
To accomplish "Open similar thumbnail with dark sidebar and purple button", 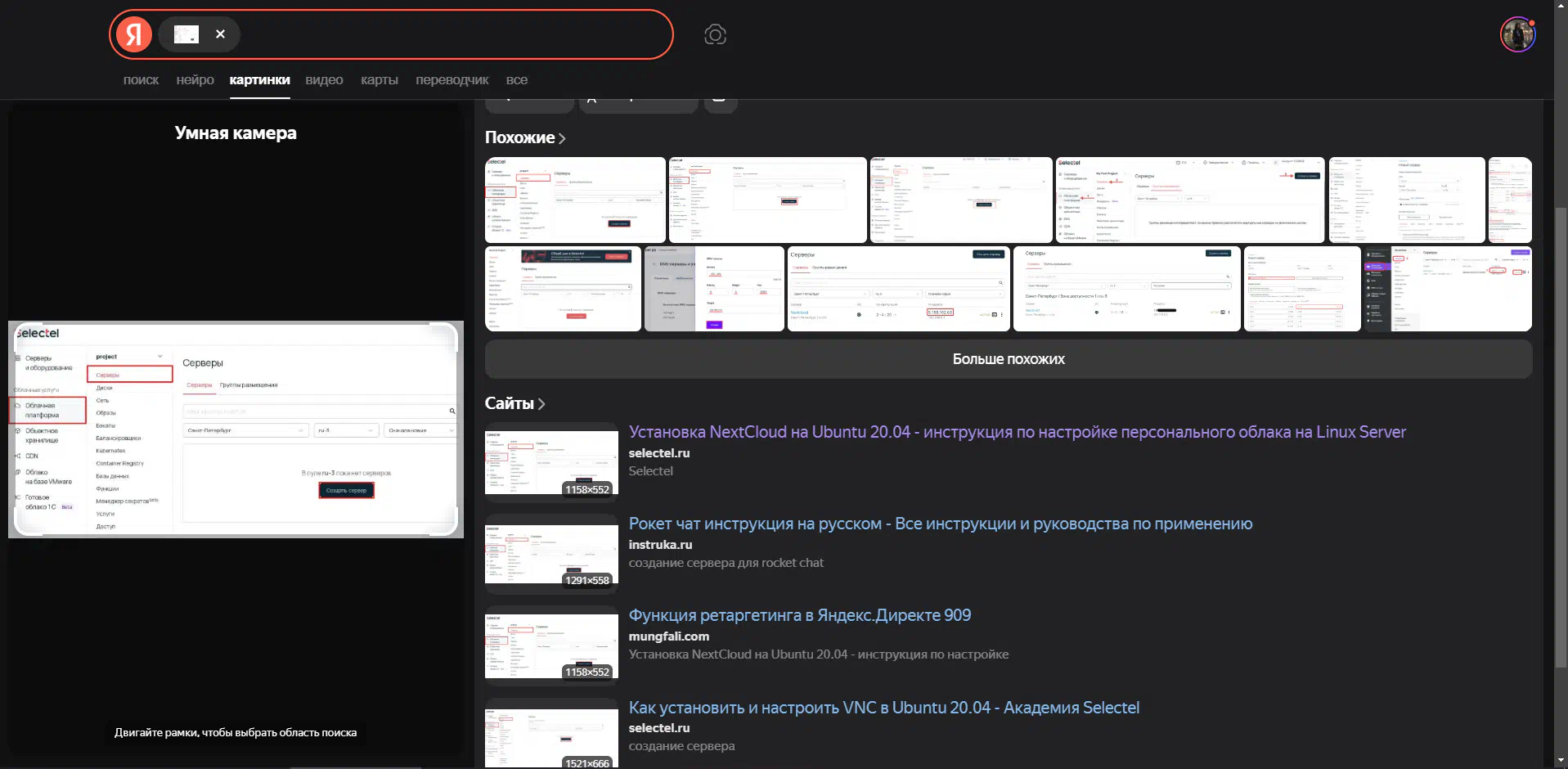I will 1447,289.
